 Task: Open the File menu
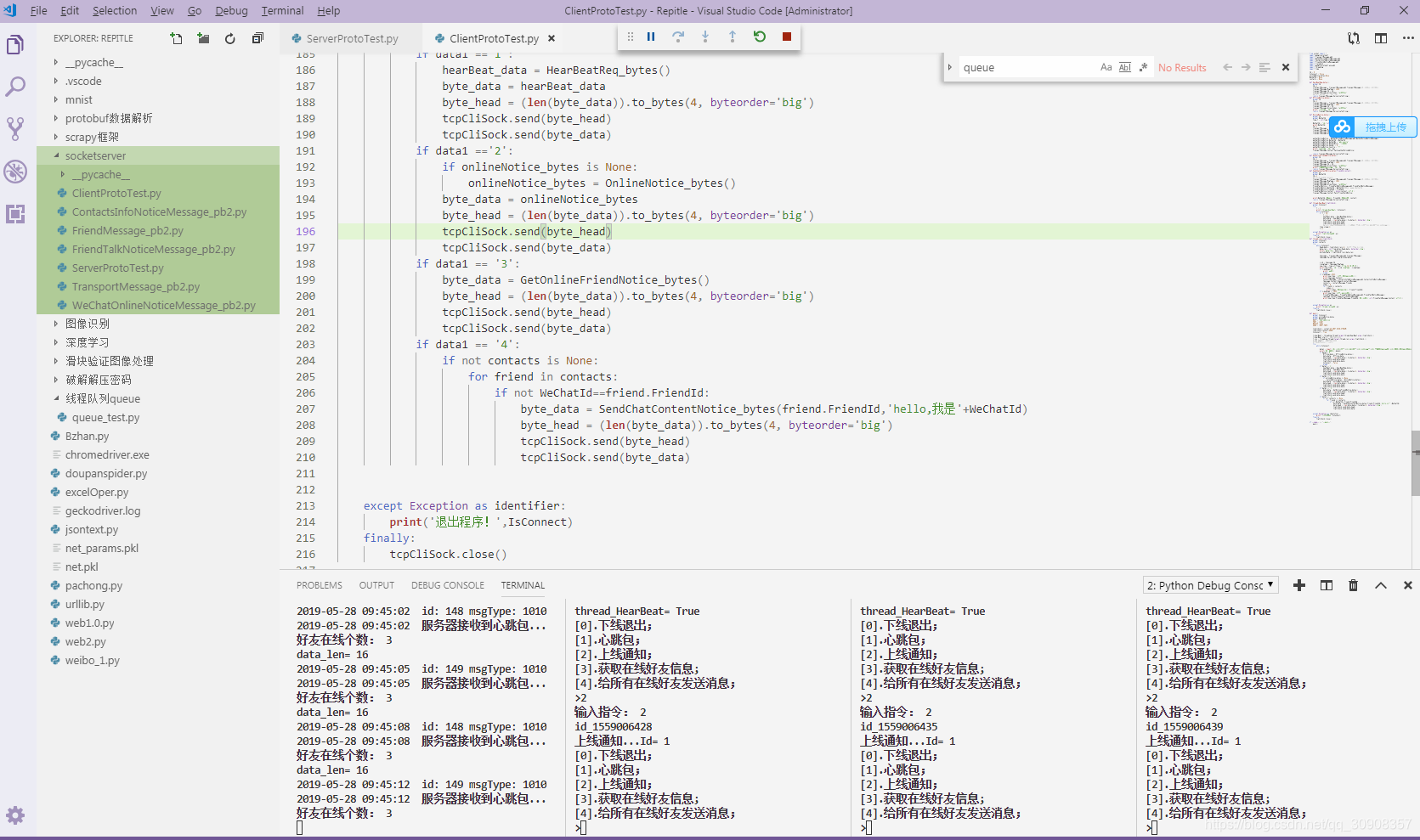(x=38, y=11)
